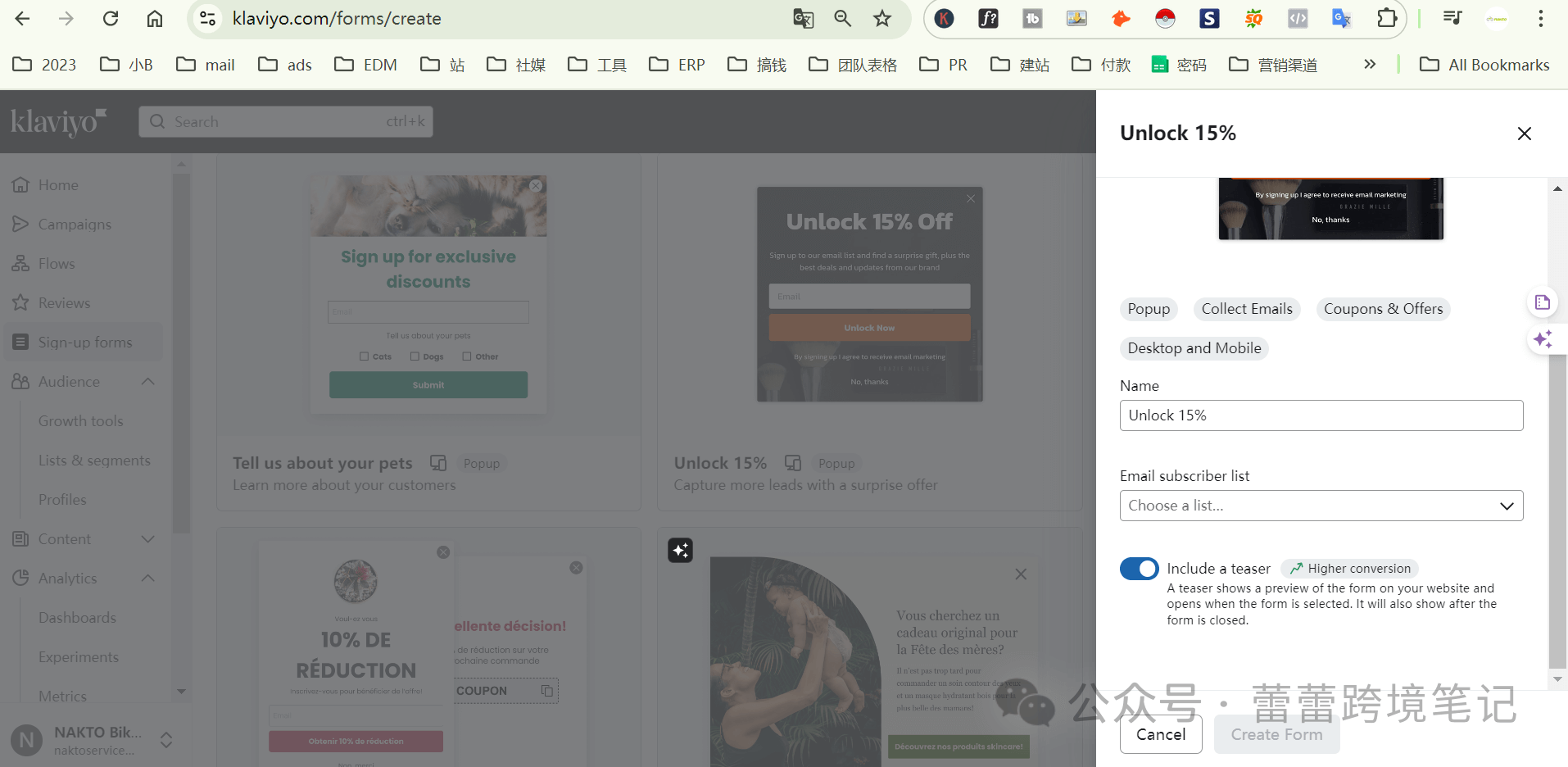Collapse the Audience sidebar section
Image resolution: width=1568 pixels, height=767 pixels.
pyautogui.click(x=148, y=382)
